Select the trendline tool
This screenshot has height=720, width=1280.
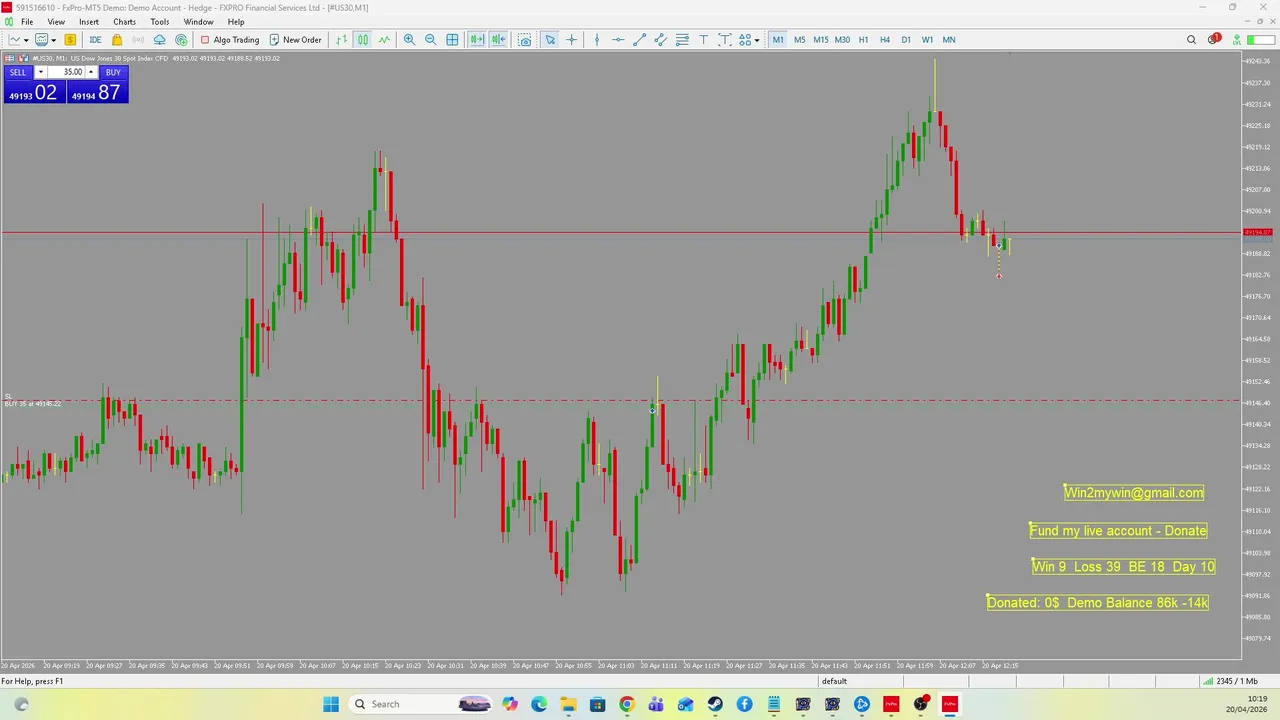tap(640, 40)
